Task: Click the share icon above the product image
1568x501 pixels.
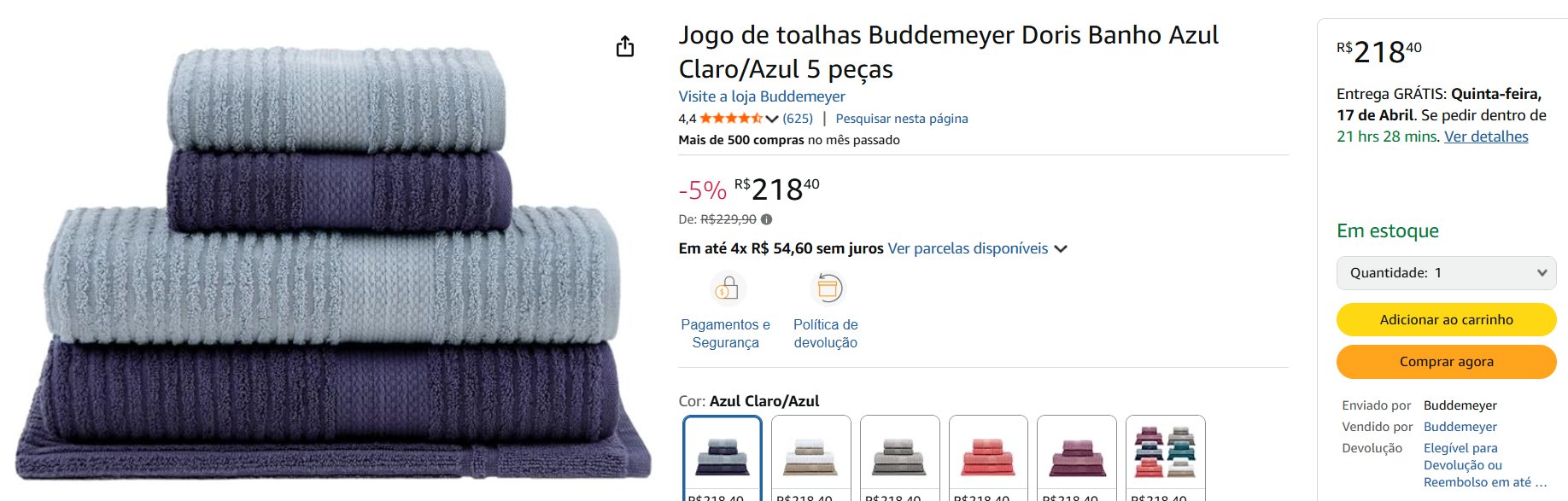Action: coord(625,46)
